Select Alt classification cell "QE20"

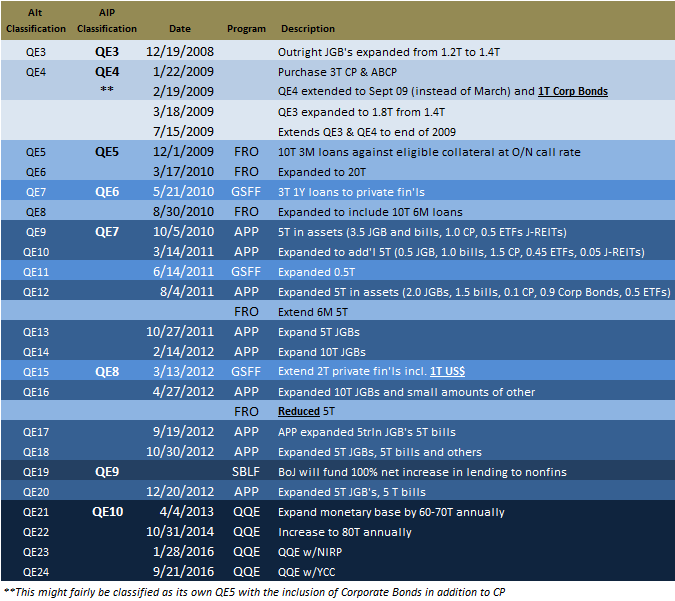[36, 492]
